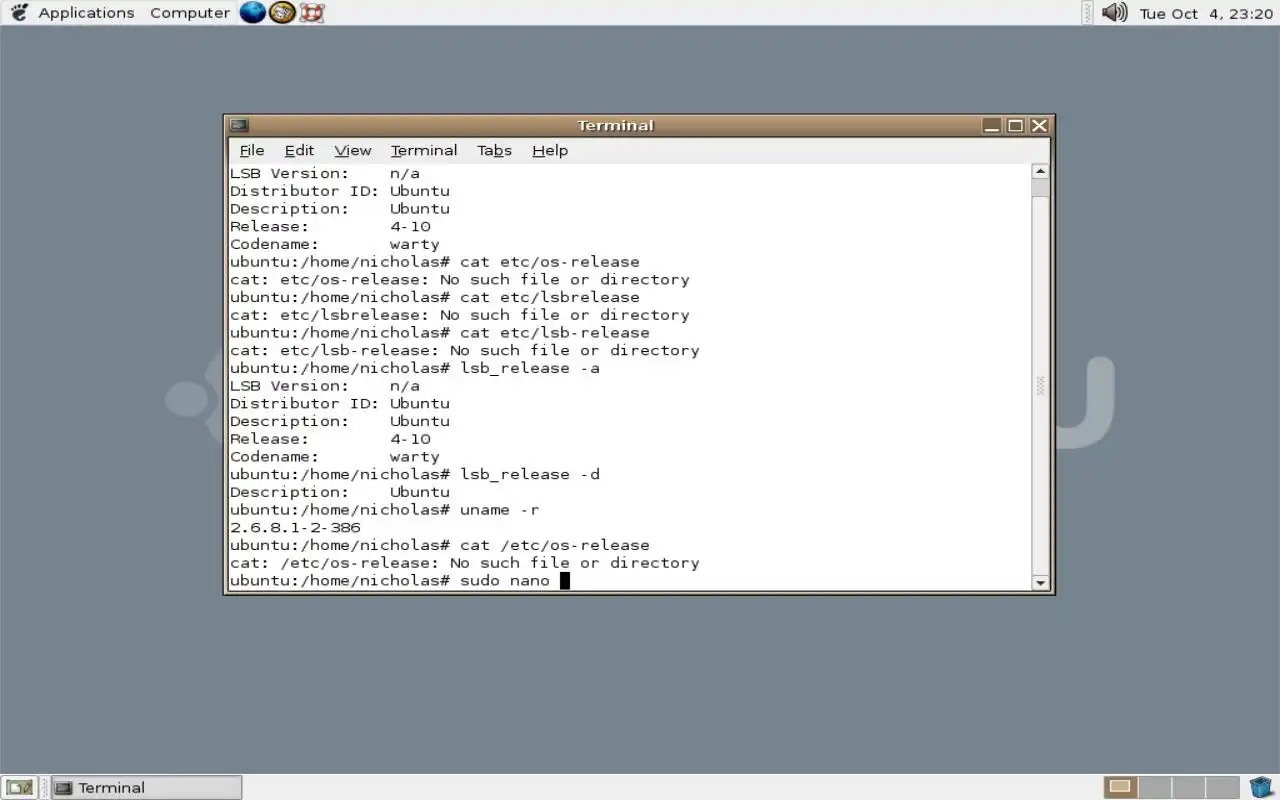Close the Terminal window
This screenshot has width=1280, height=800.
point(1039,125)
